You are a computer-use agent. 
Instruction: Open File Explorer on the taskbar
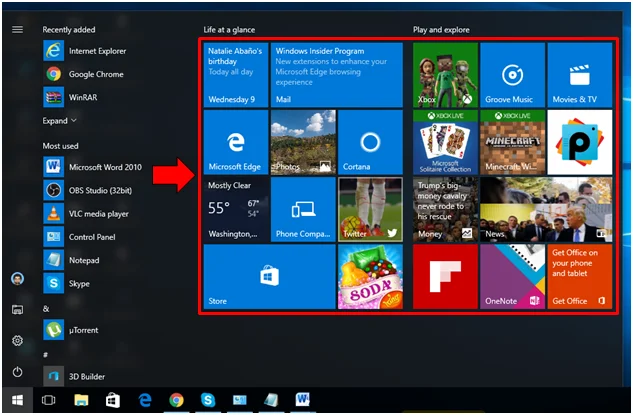[x=81, y=400]
